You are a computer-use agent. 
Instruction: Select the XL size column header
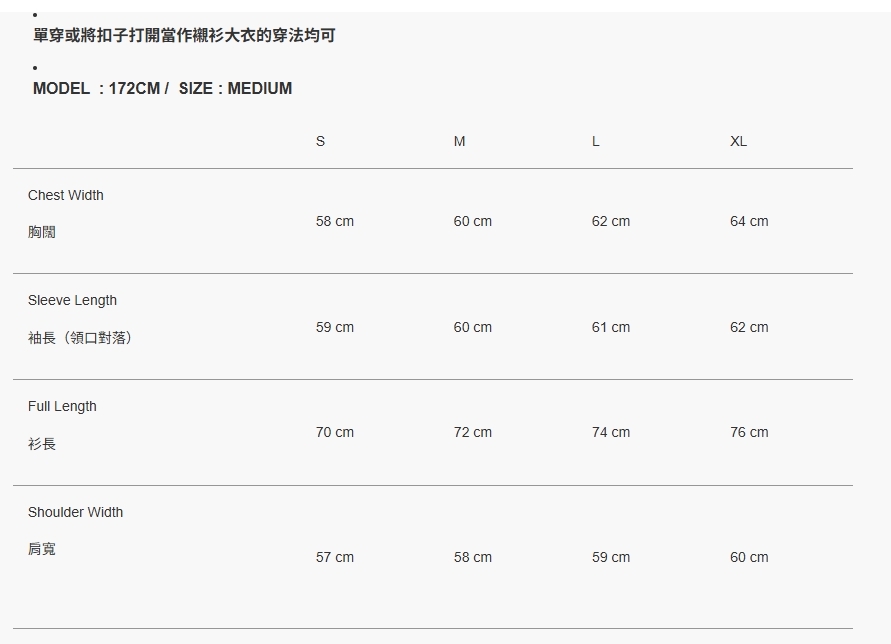pyautogui.click(x=738, y=141)
